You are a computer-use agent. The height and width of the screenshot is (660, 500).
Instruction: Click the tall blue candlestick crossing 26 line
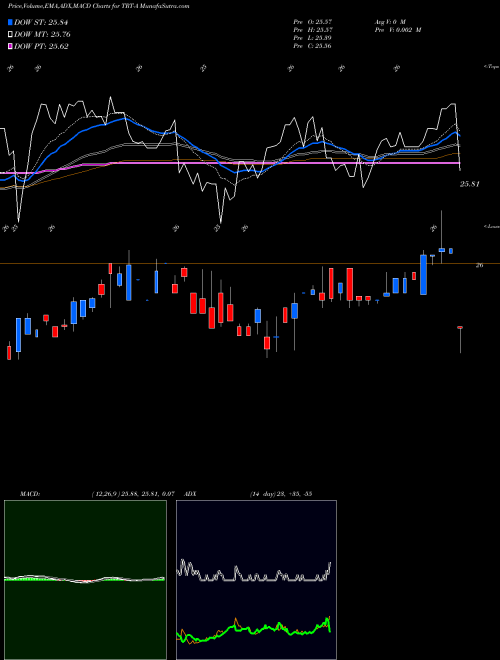coord(423,274)
